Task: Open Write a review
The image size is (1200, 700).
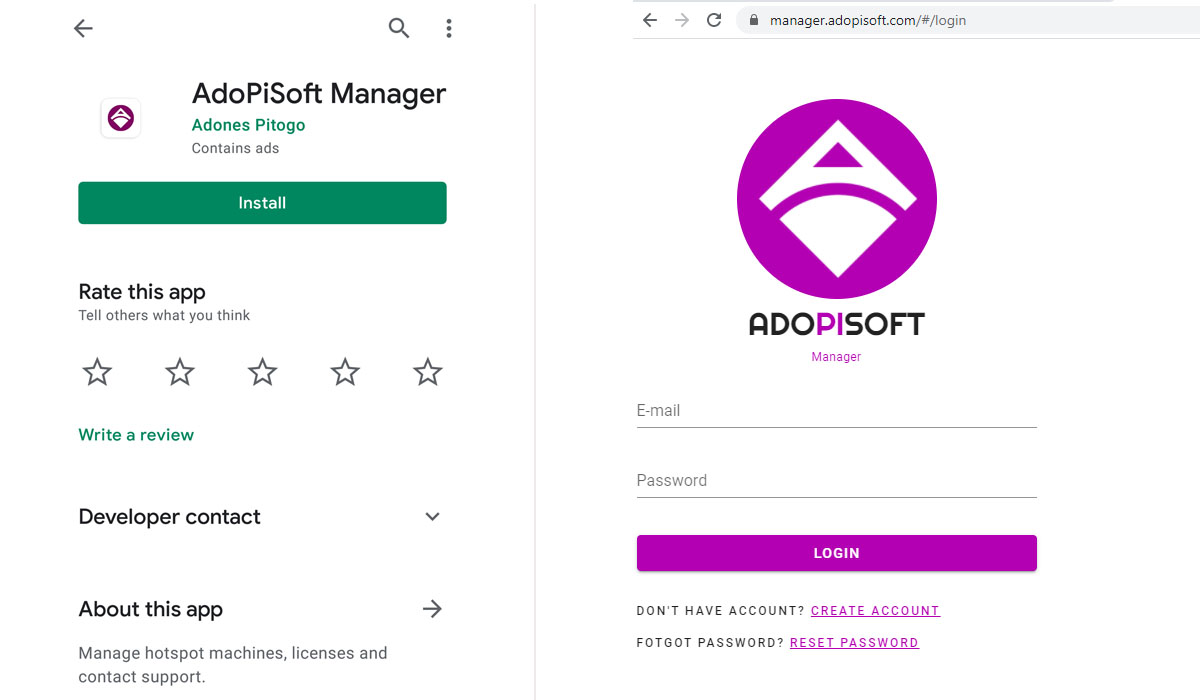Action: pos(136,434)
